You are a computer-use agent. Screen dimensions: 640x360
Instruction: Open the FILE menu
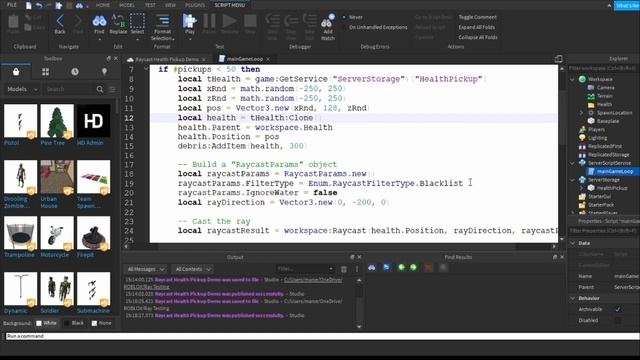(x=12, y=5)
